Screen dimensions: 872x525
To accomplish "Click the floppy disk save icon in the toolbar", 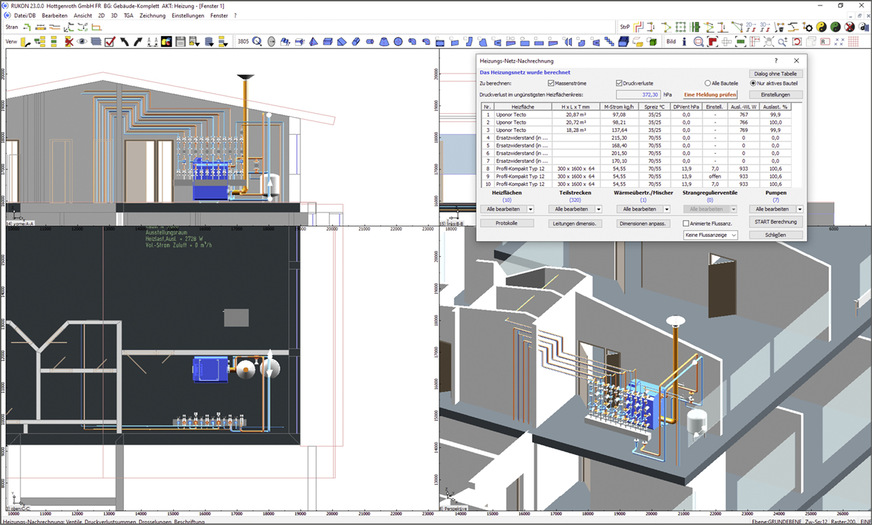I will click(180, 42).
